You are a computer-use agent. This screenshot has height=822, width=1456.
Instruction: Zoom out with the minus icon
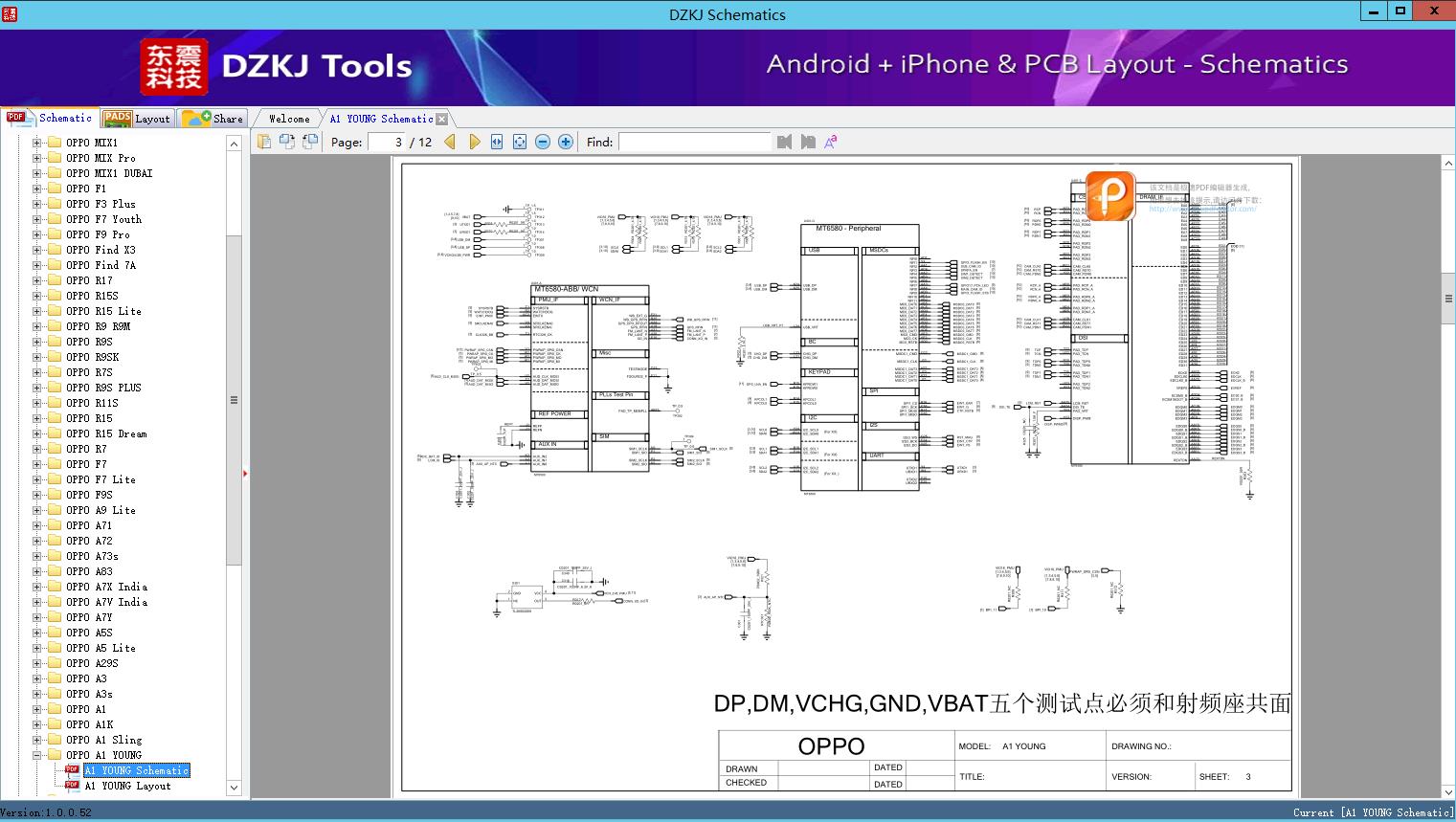coord(543,142)
